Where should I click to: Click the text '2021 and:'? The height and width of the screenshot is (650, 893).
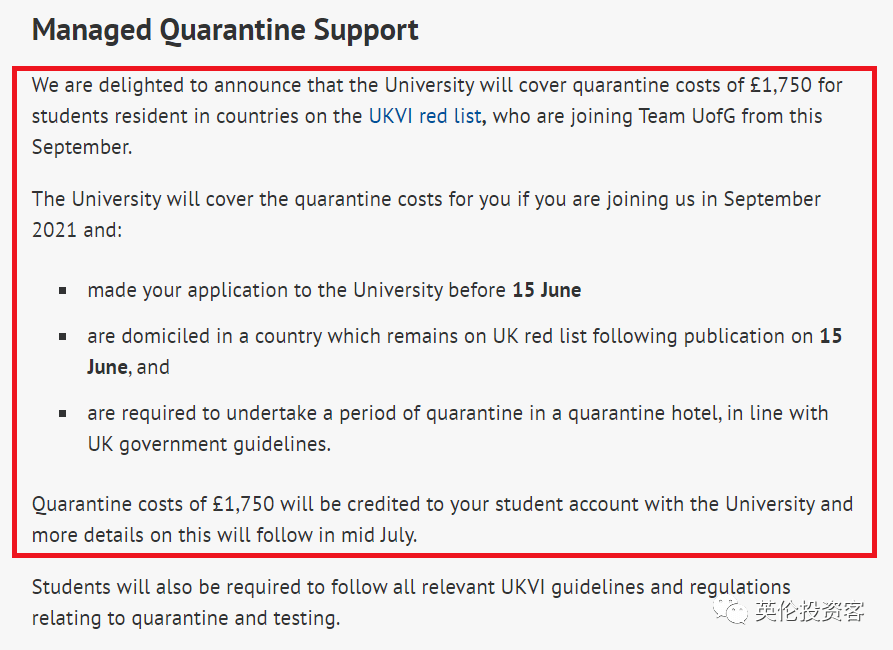[x=77, y=230]
